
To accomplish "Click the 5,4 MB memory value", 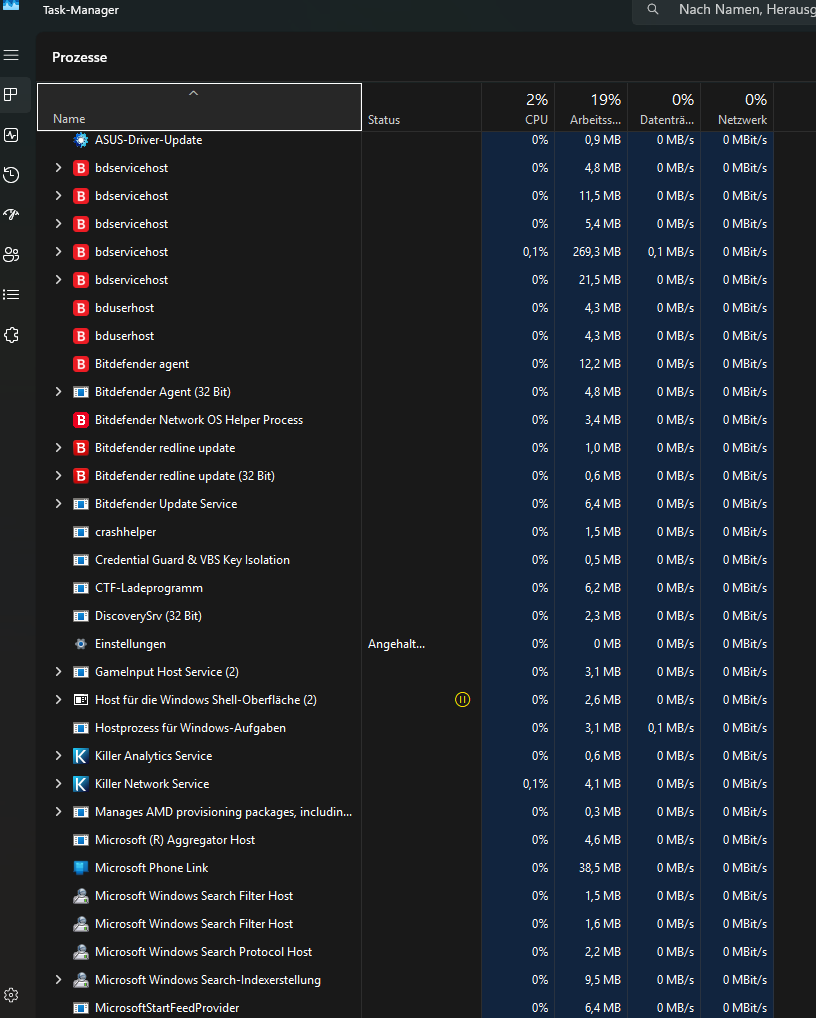I will pyautogui.click(x=602, y=223).
